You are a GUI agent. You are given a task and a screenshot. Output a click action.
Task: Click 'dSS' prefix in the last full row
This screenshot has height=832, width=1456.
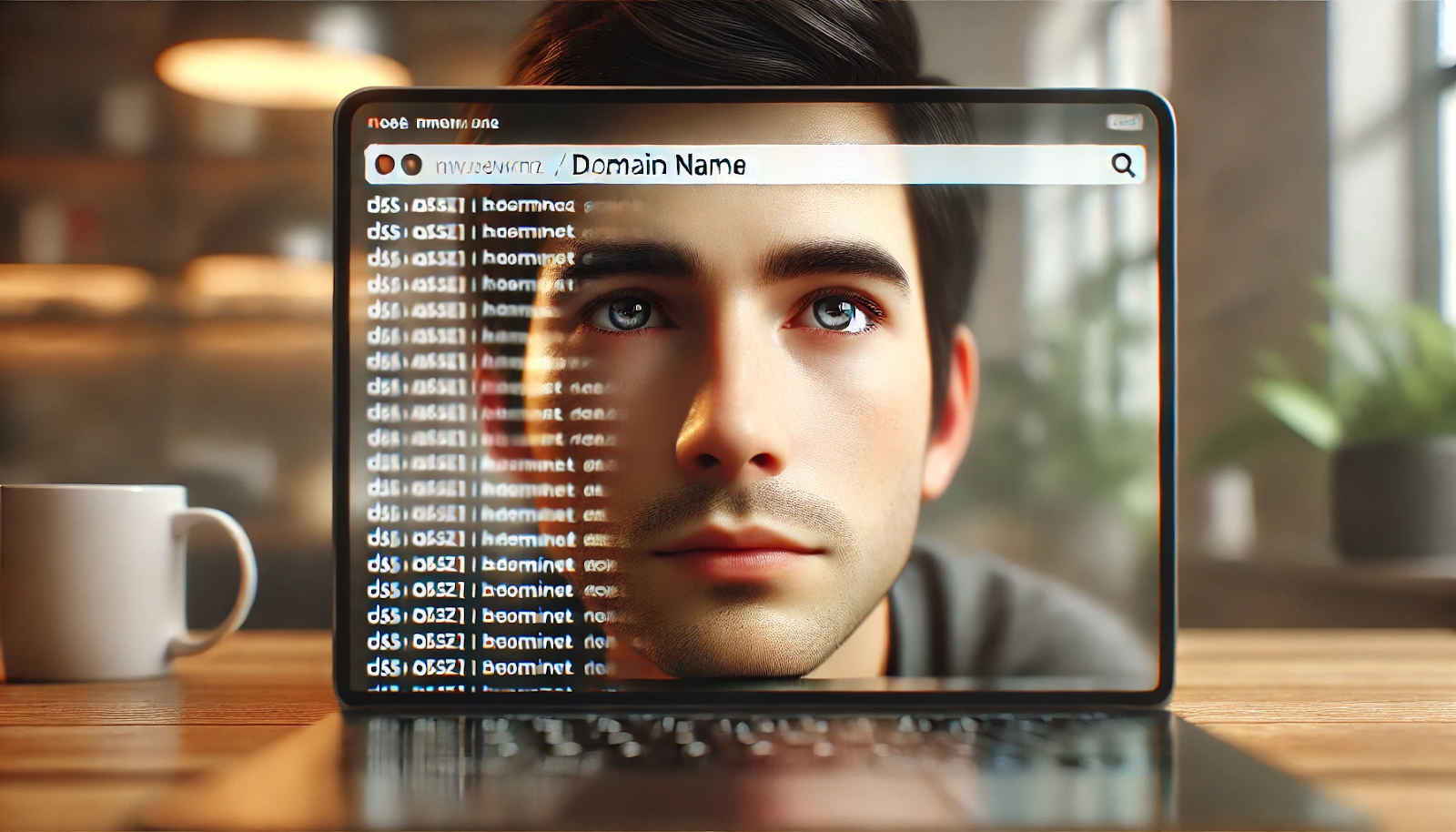[x=383, y=667]
